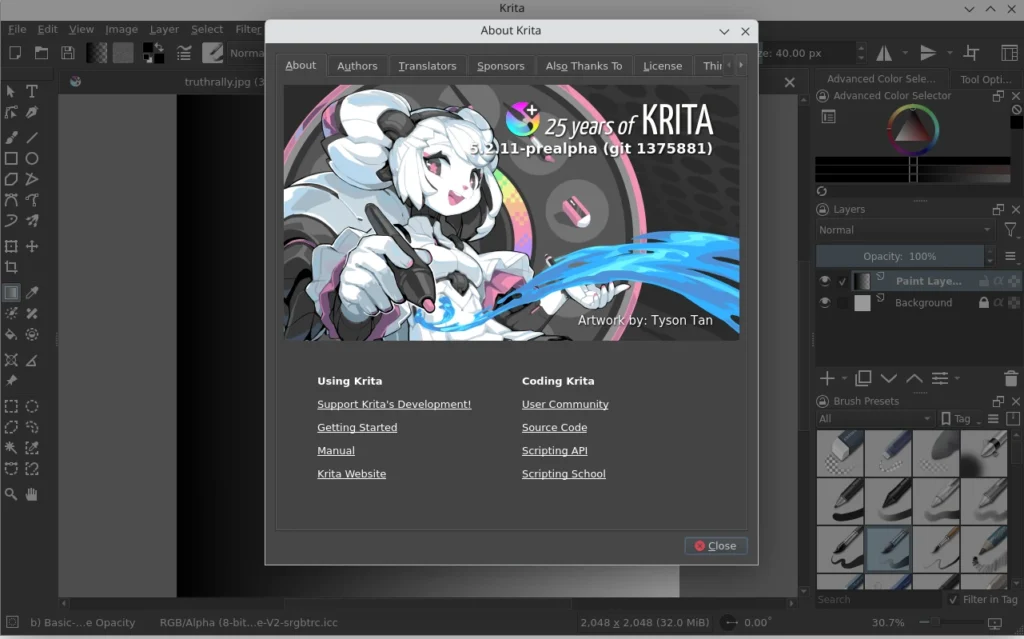
Task: Select the Pan hand tool
Action: click(31, 495)
